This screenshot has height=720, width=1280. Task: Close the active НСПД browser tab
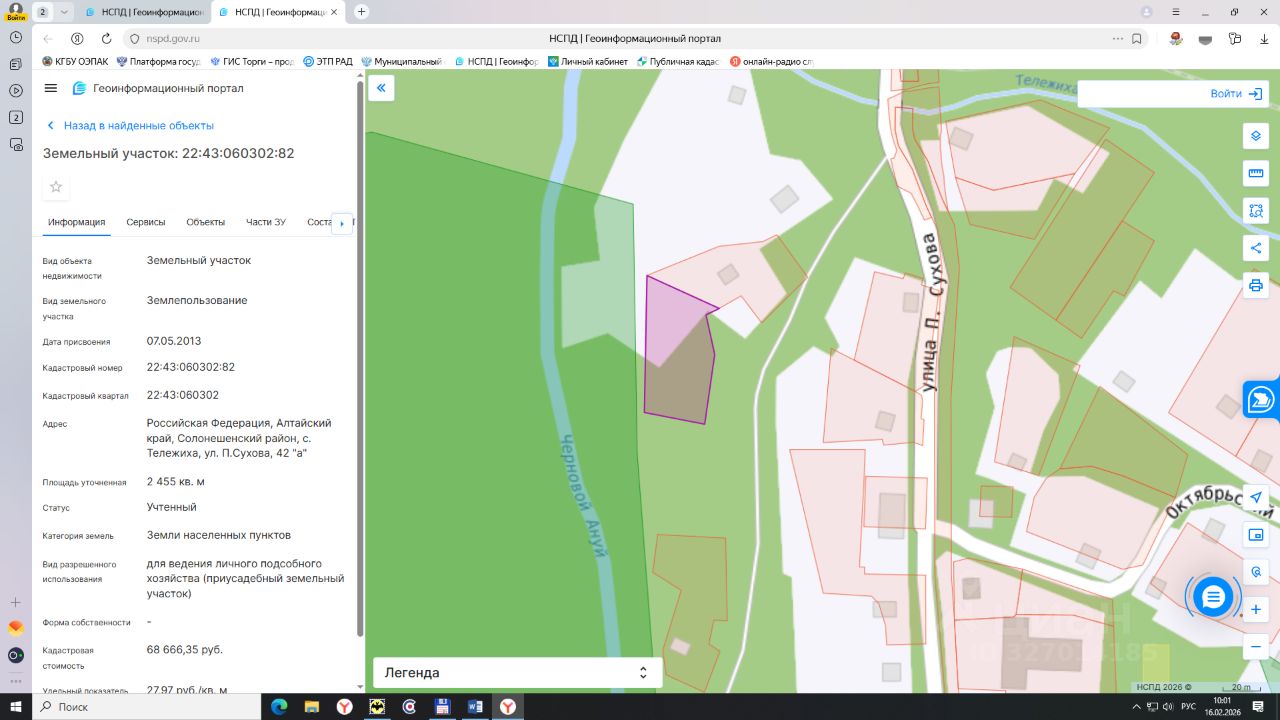pos(335,12)
